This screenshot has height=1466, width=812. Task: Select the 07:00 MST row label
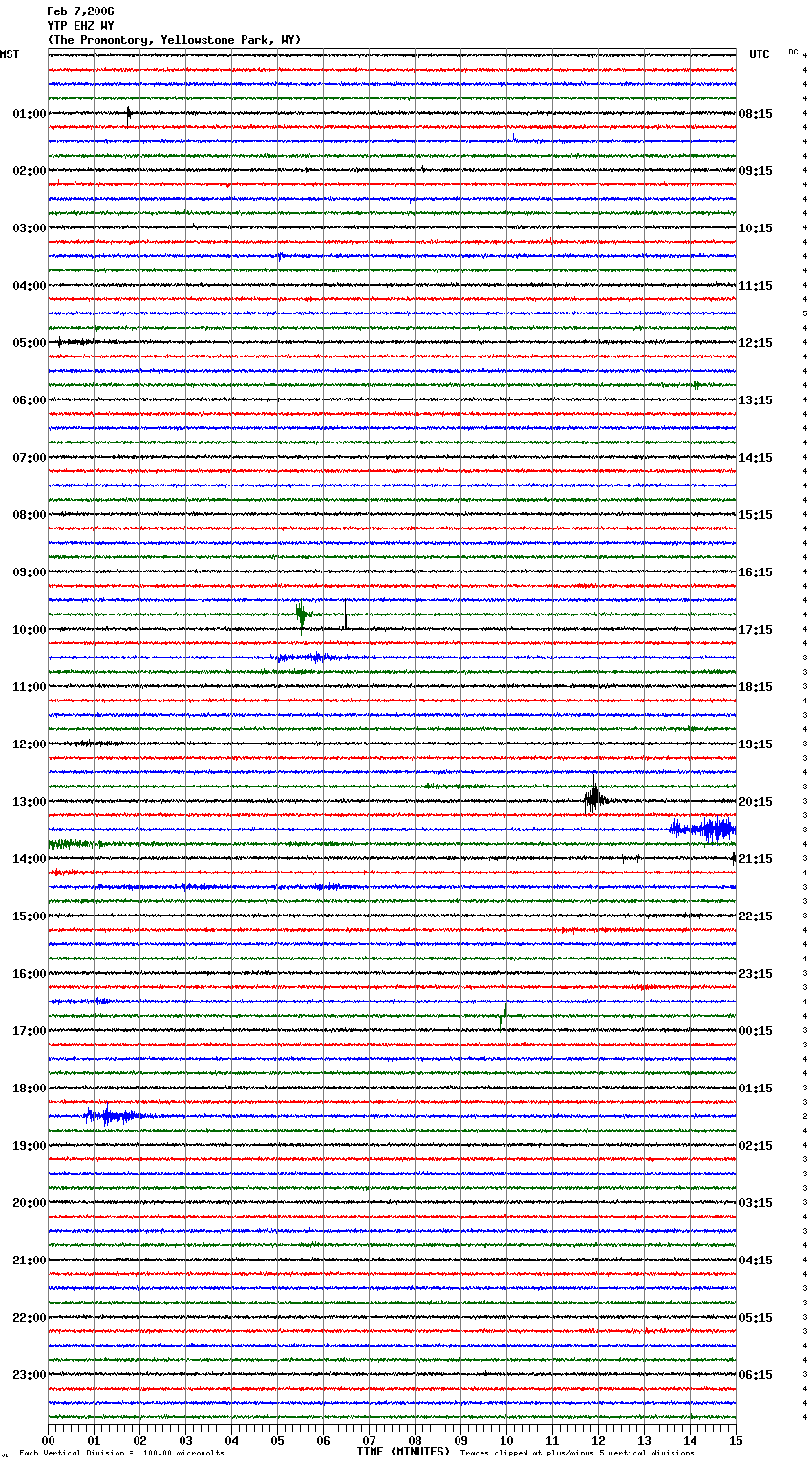click(30, 458)
